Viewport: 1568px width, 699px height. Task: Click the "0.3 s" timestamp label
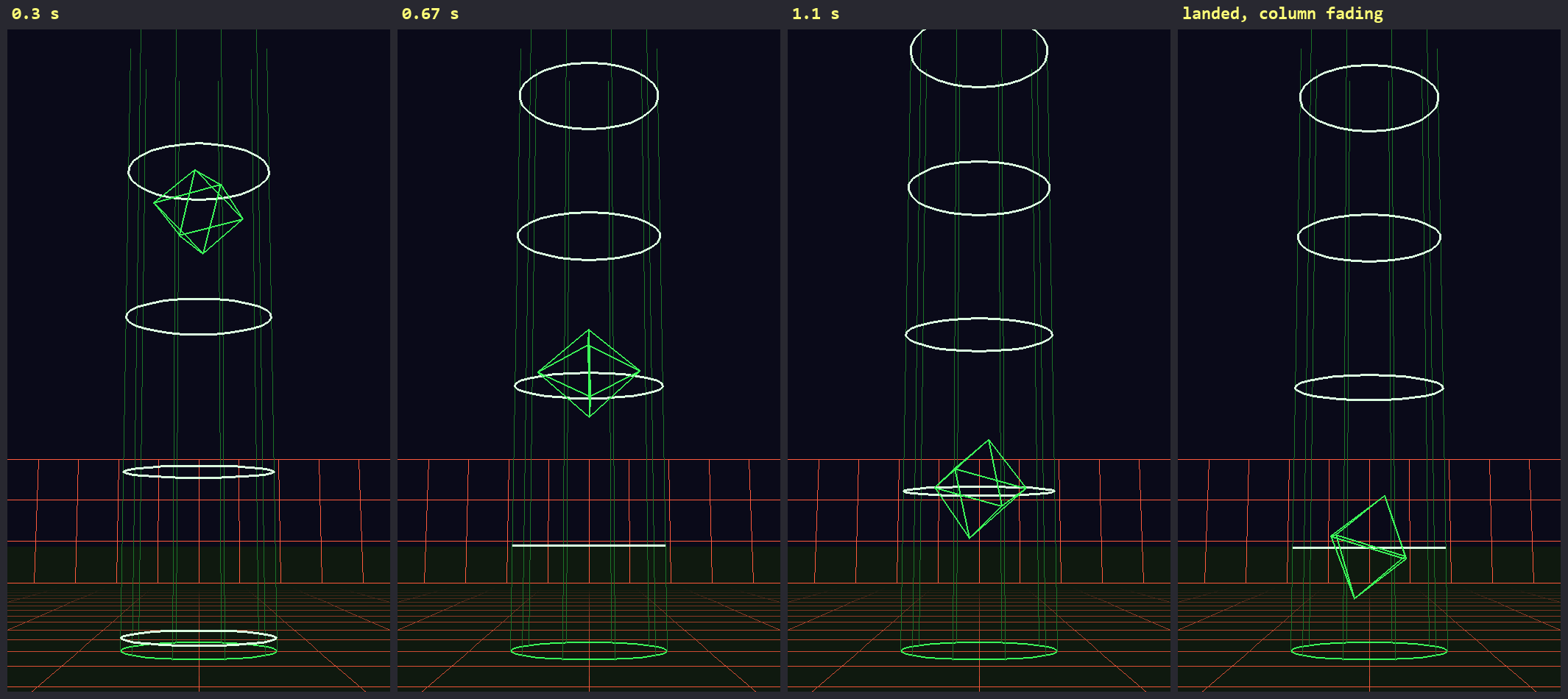click(x=35, y=14)
